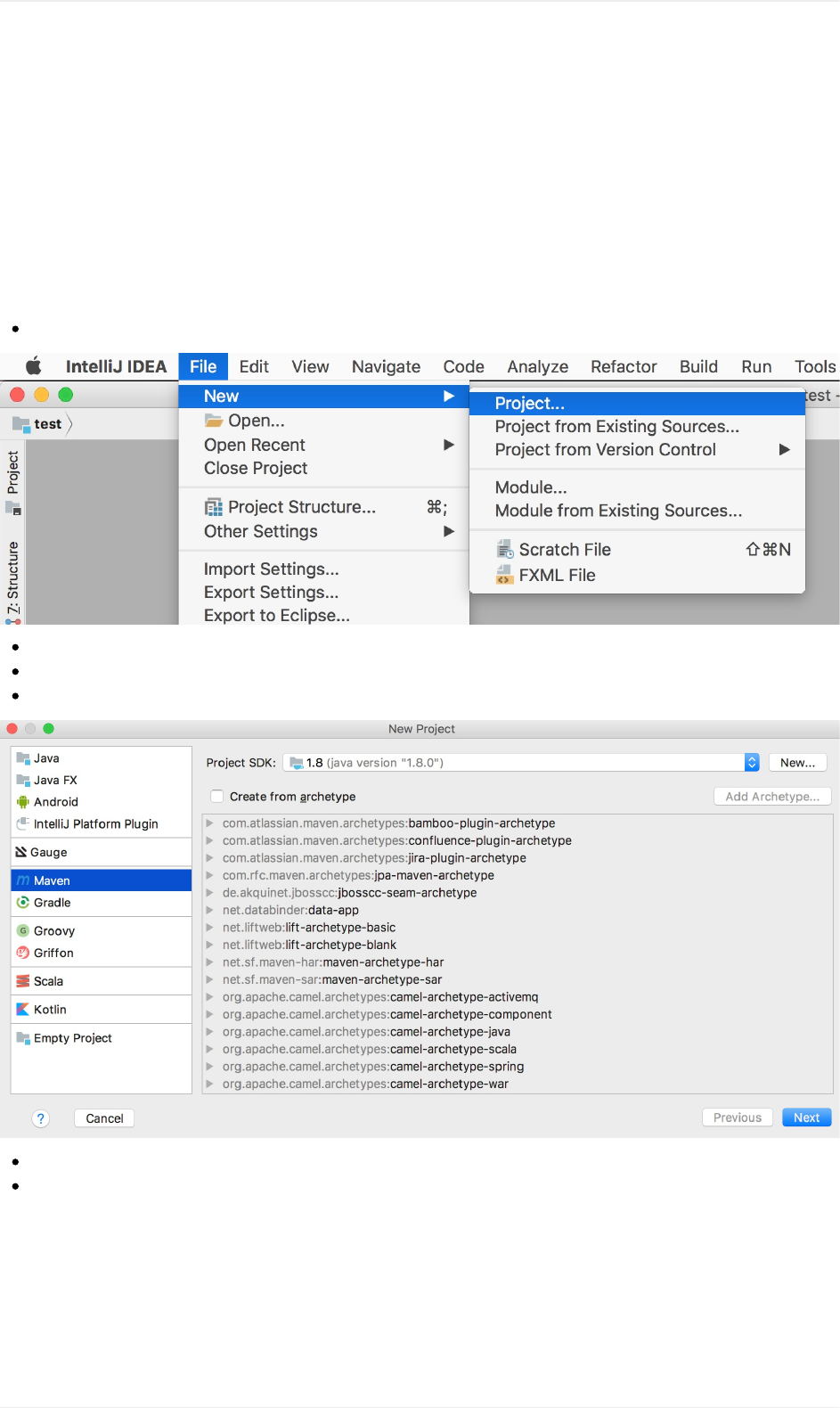Expand confluence-plugin-archetype entry
The image size is (840, 1408).
click(210, 840)
